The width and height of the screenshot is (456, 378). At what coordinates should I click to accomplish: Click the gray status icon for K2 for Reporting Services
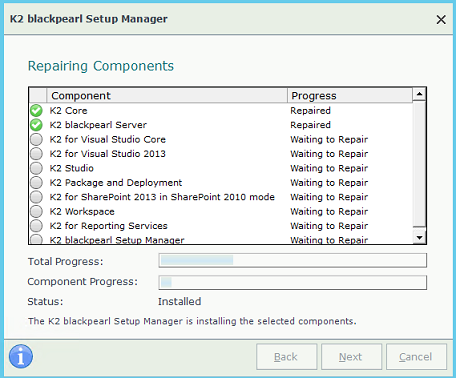tap(36, 226)
